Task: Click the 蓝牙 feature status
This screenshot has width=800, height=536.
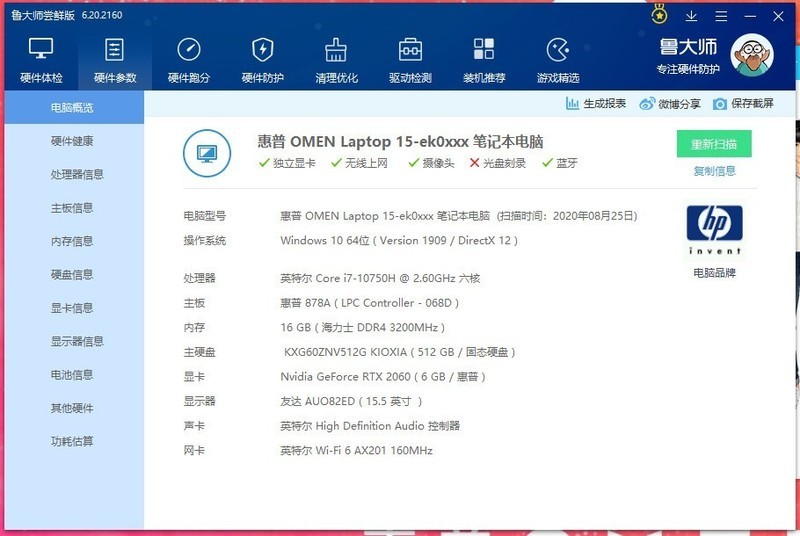Action: click(560, 163)
